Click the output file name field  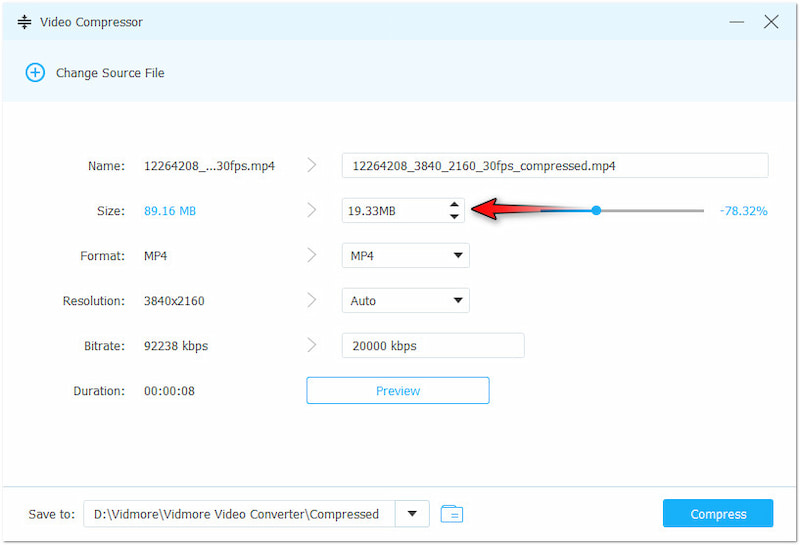(x=554, y=166)
